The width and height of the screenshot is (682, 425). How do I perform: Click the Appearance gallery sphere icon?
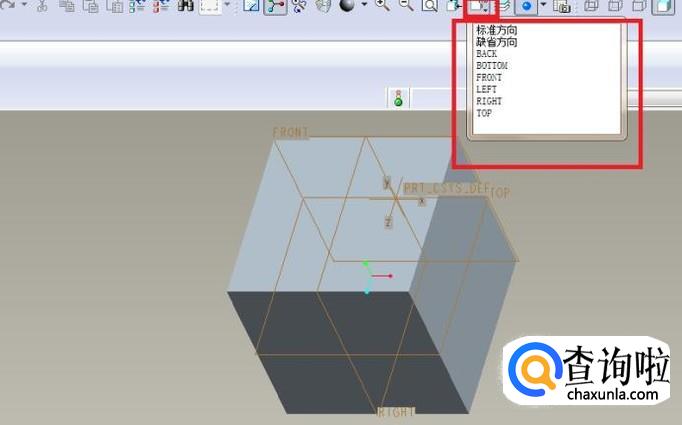click(347, 5)
